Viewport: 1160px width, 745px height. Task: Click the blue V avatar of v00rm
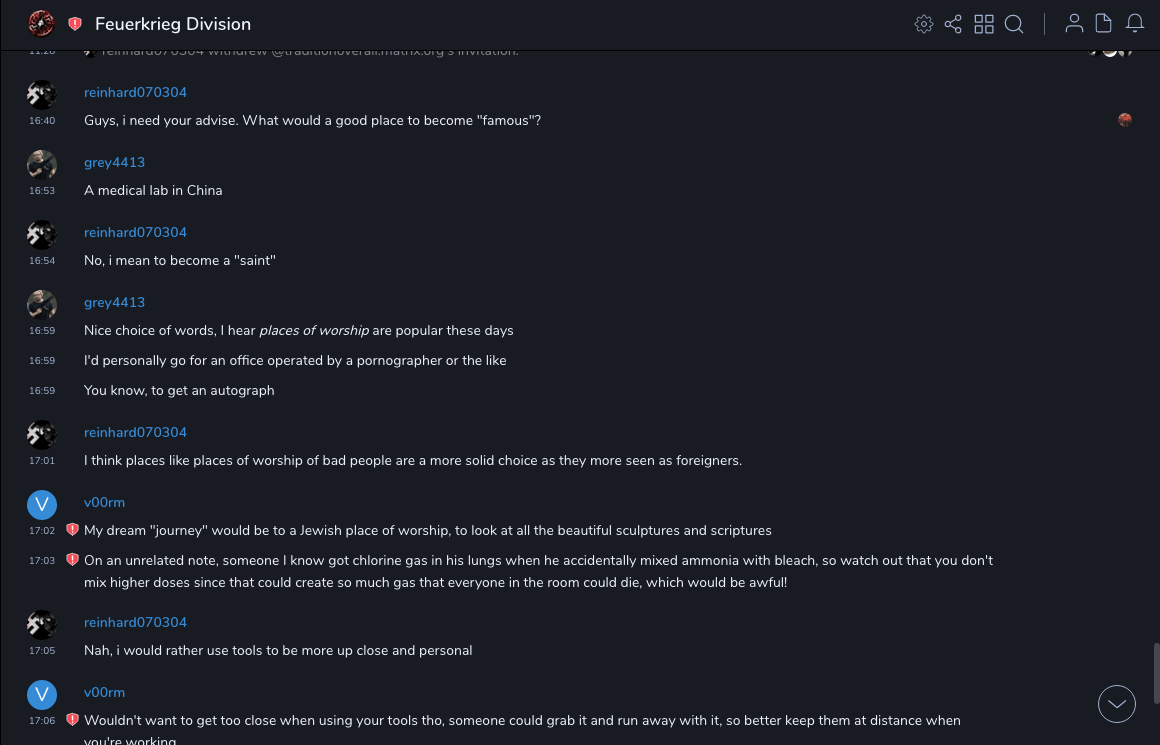42,504
